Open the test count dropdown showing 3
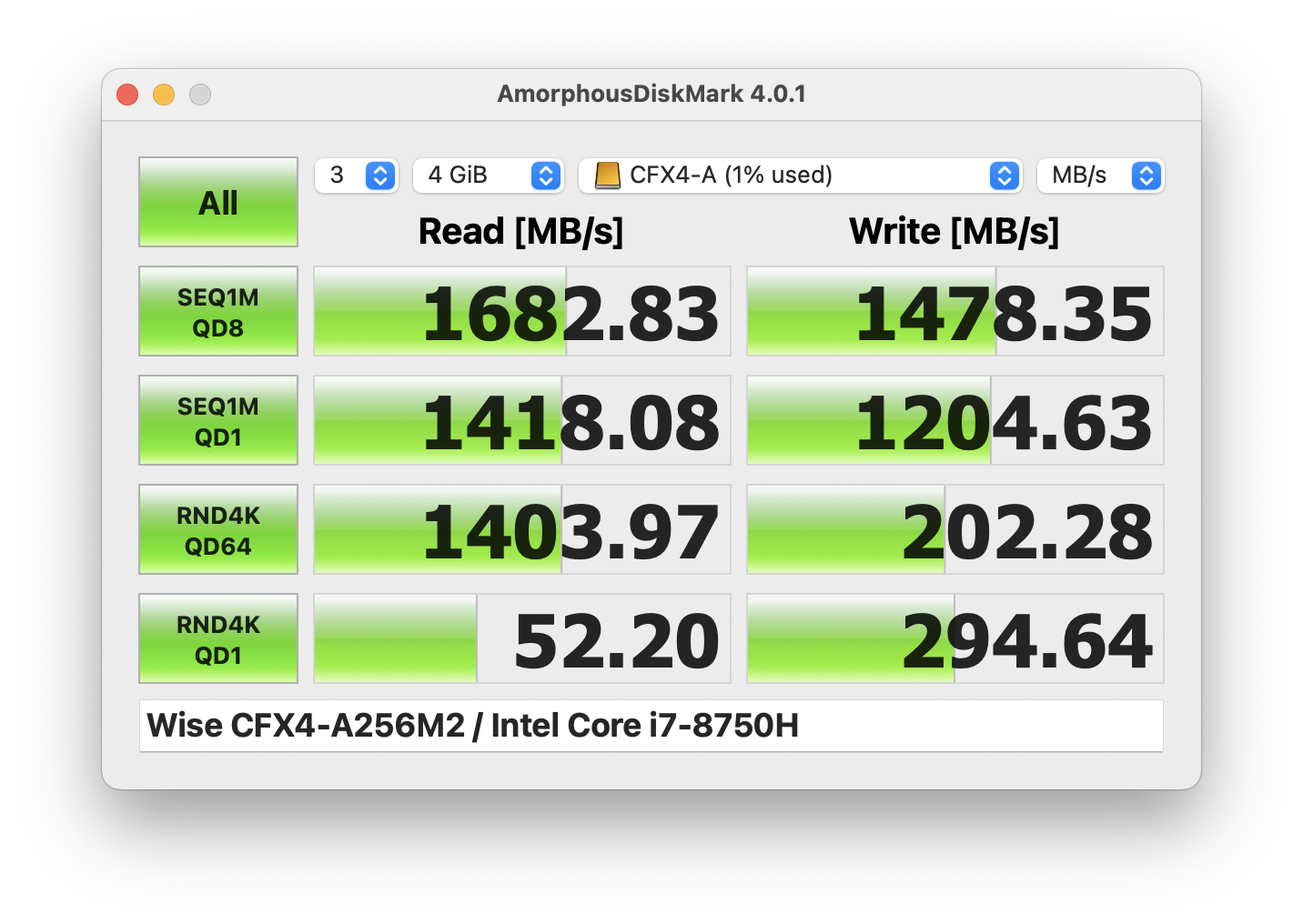 (x=356, y=176)
